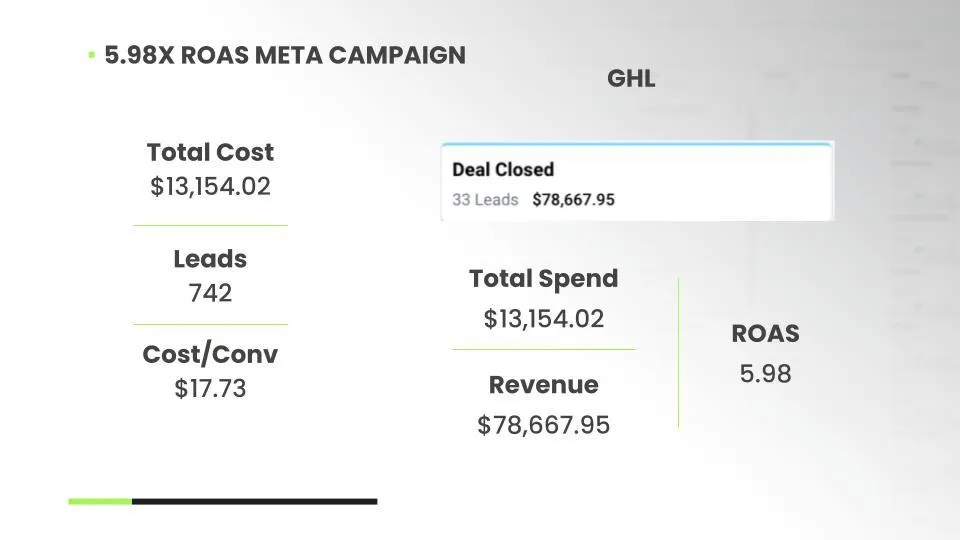
Task: Click the 5.98 ROAS value
Action: point(765,374)
